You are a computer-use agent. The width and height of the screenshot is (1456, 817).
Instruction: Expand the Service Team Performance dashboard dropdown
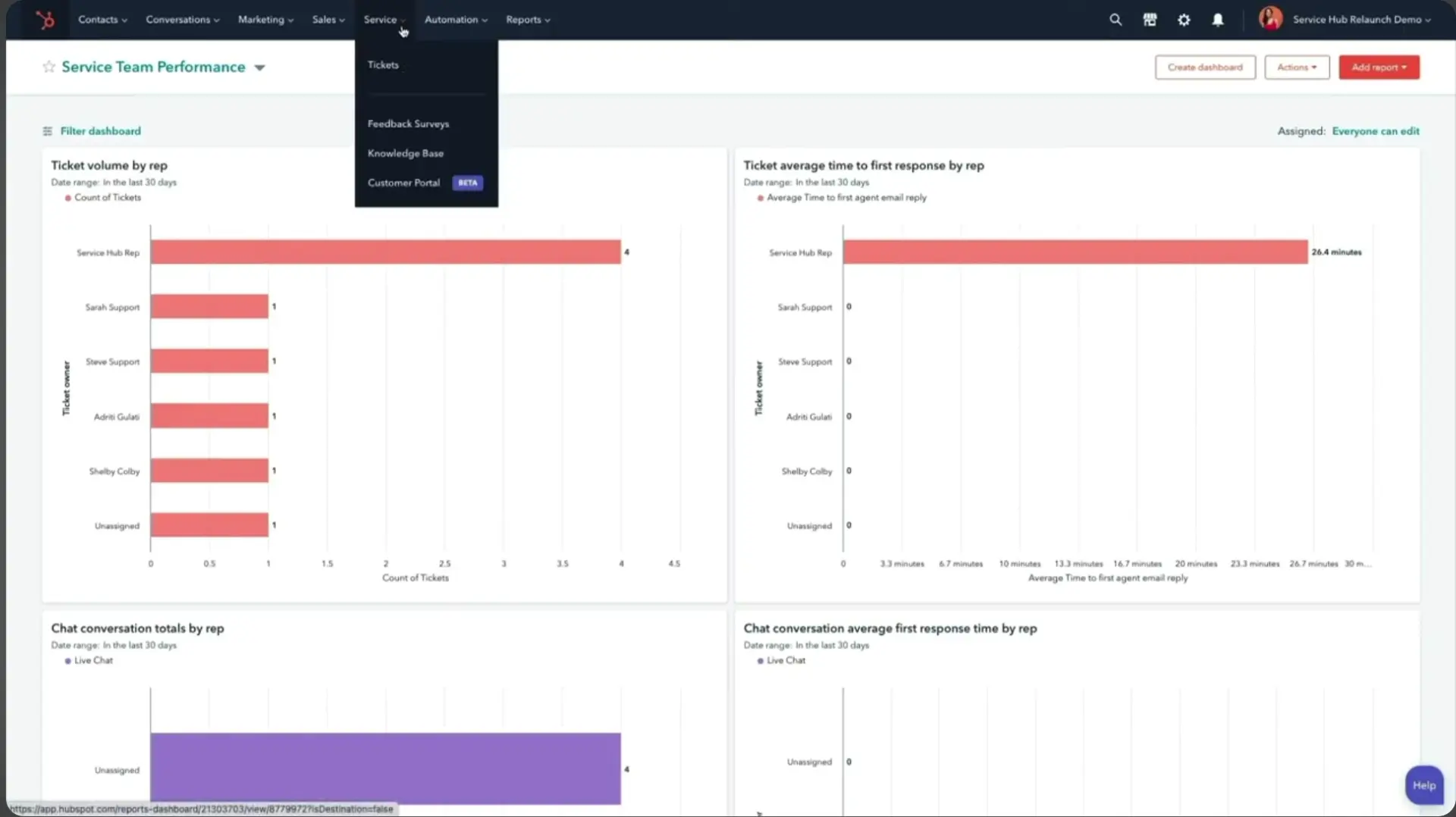click(x=260, y=67)
